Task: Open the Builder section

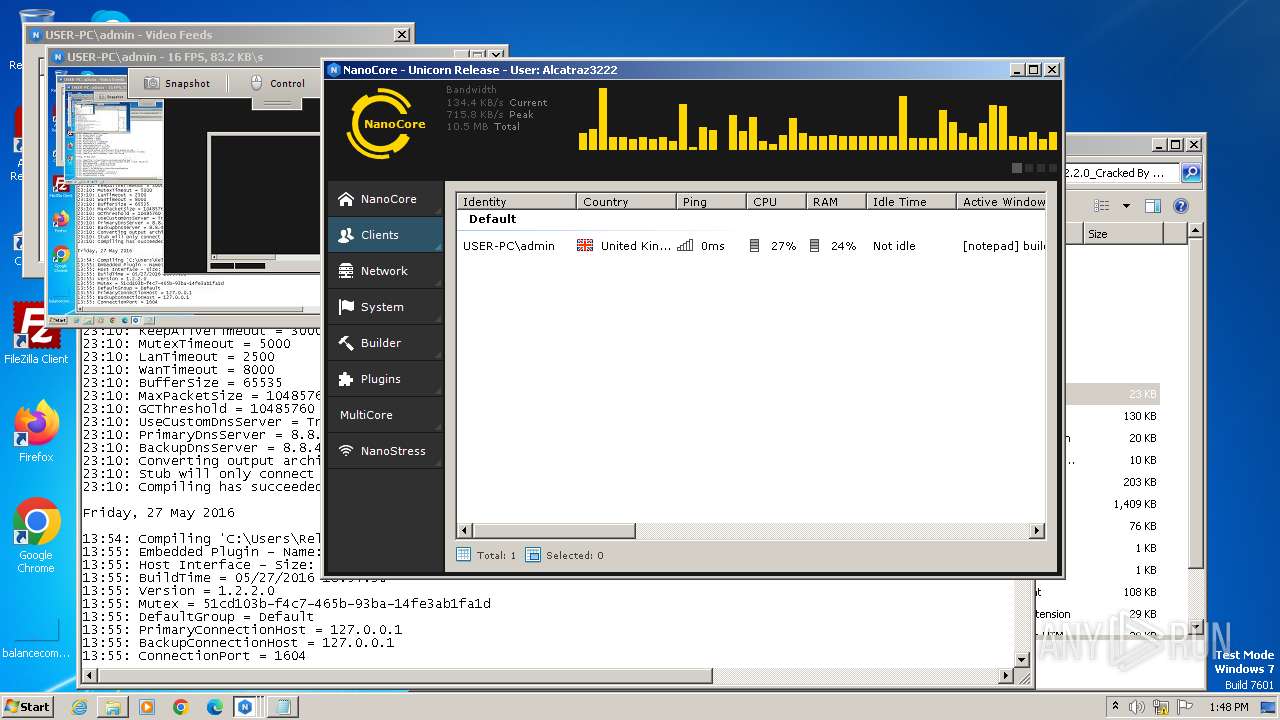Action: point(385,343)
